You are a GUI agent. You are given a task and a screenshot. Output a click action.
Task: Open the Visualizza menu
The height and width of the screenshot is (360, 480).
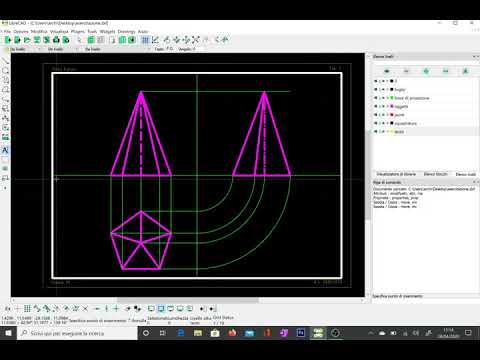tap(59, 32)
